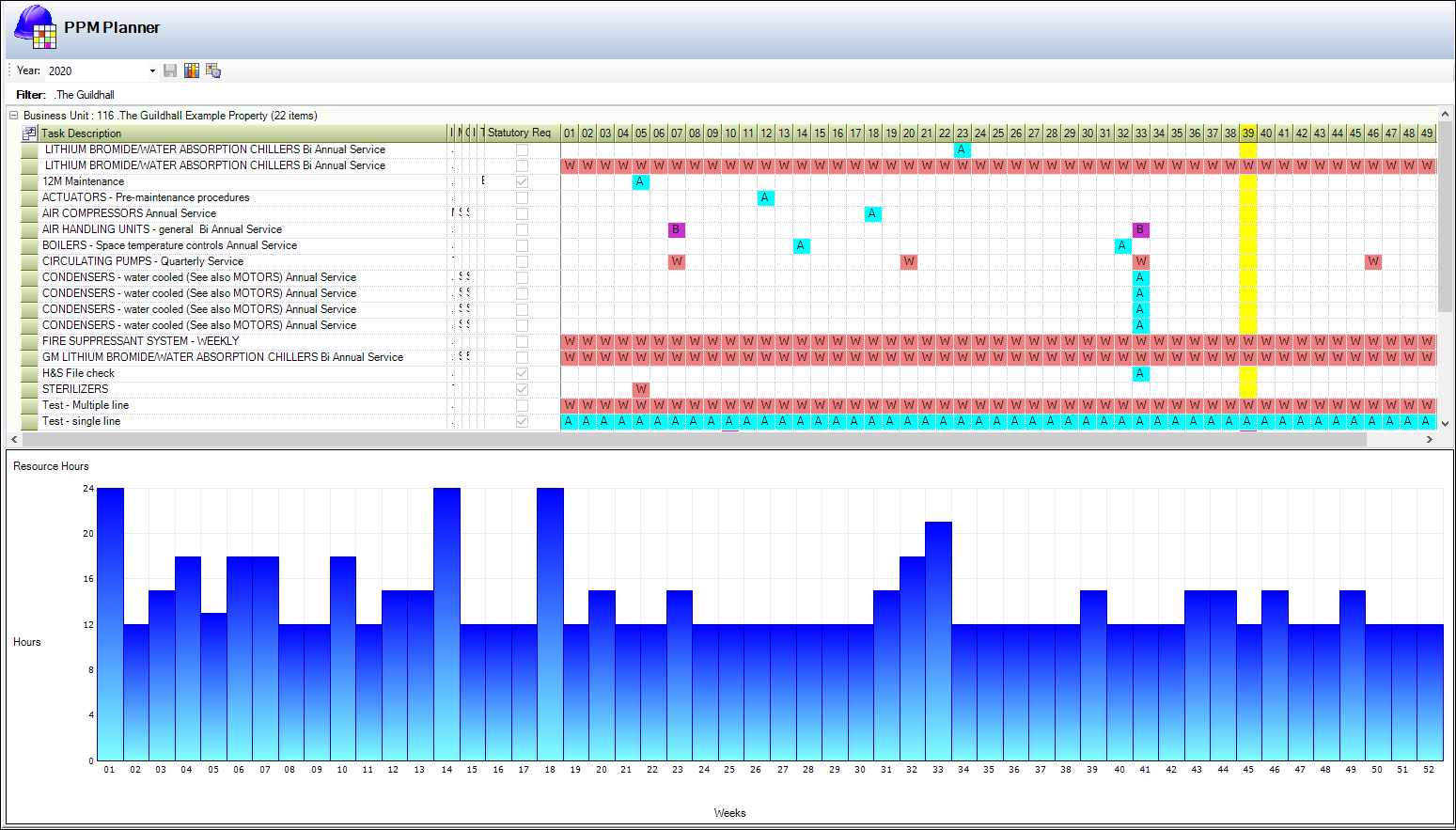The height and width of the screenshot is (830, 1456).
Task: Toggle Statutory Req checkbox for H&S File check
Action: pyautogui.click(x=522, y=373)
